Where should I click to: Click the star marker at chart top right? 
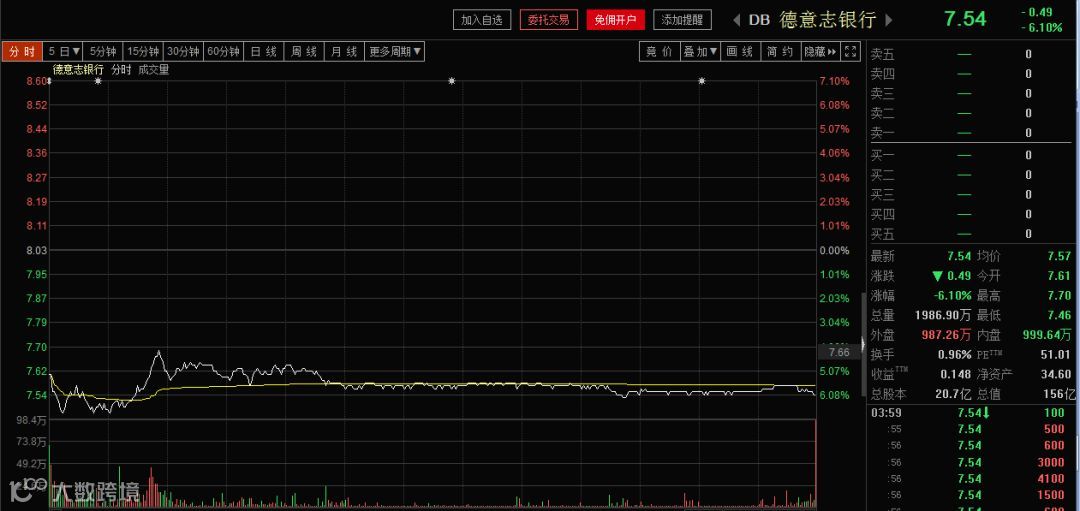(702, 81)
